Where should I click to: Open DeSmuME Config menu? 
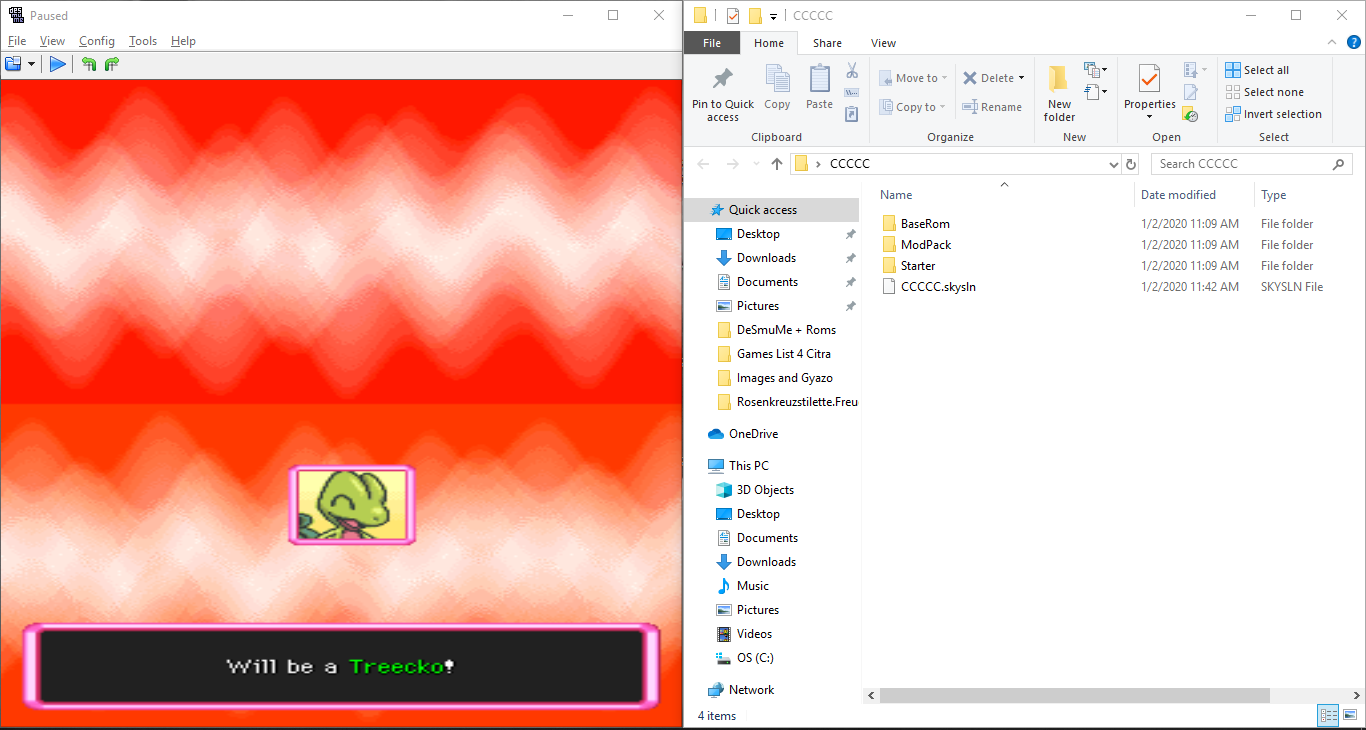(x=97, y=41)
